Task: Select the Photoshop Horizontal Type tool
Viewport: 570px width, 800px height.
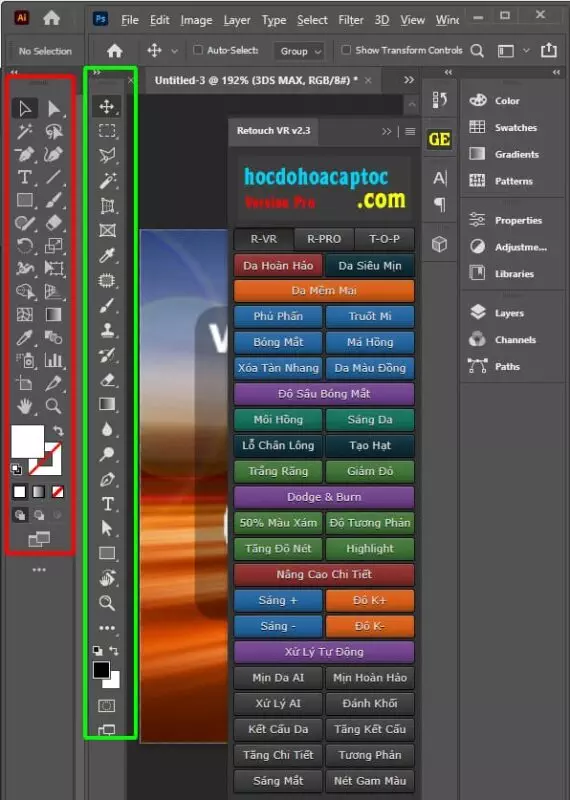Action: (x=107, y=504)
